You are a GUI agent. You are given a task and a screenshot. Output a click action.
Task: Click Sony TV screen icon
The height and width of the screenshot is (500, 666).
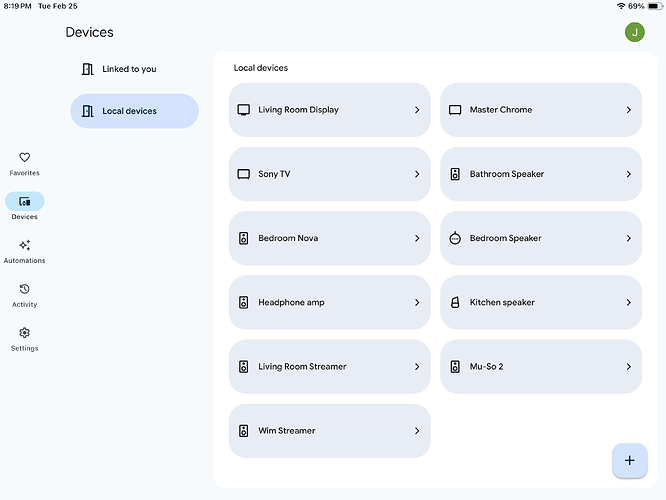coord(243,174)
